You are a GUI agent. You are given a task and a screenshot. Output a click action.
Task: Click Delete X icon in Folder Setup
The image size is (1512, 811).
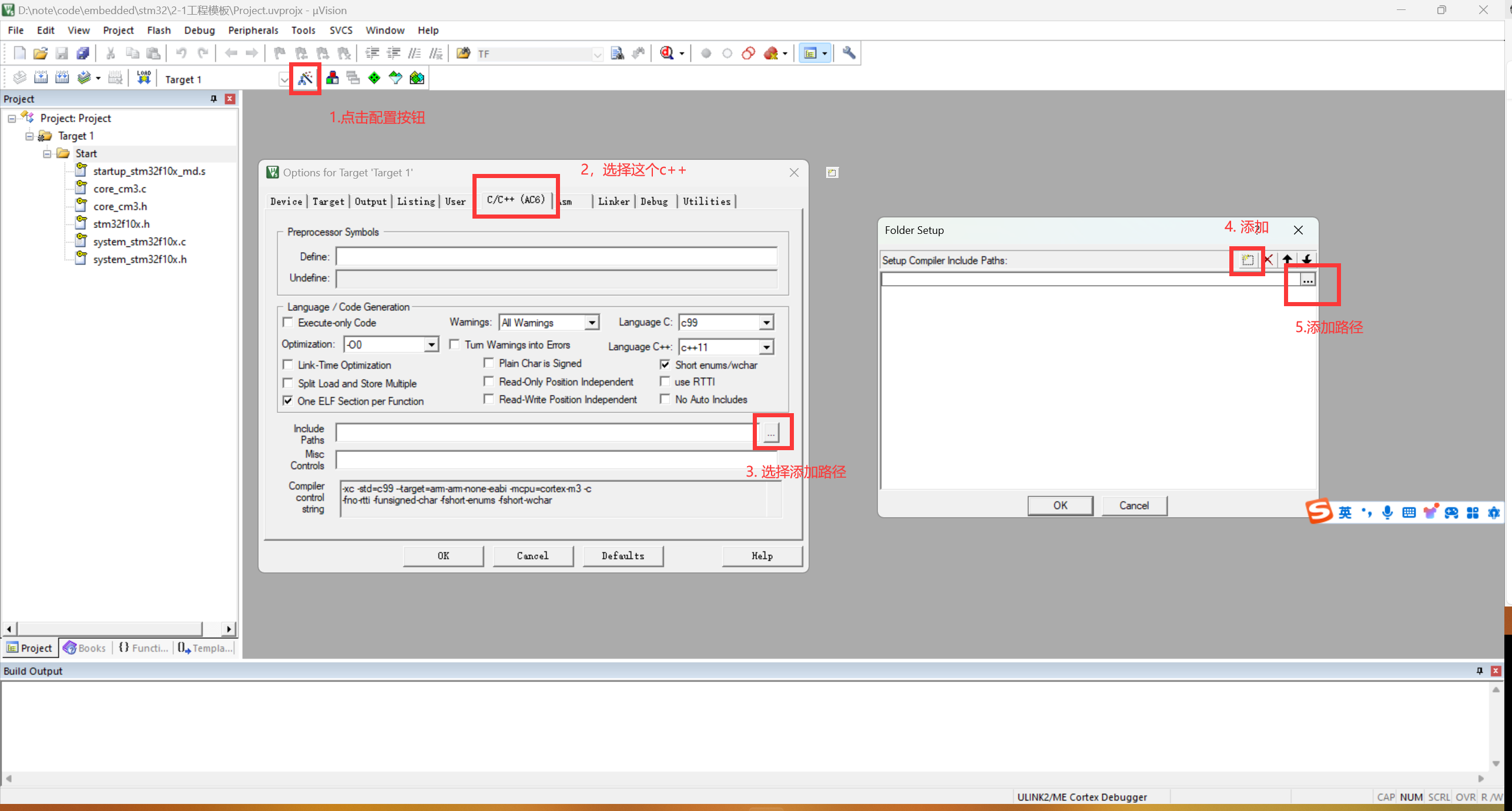pyautogui.click(x=1268, y=260)
